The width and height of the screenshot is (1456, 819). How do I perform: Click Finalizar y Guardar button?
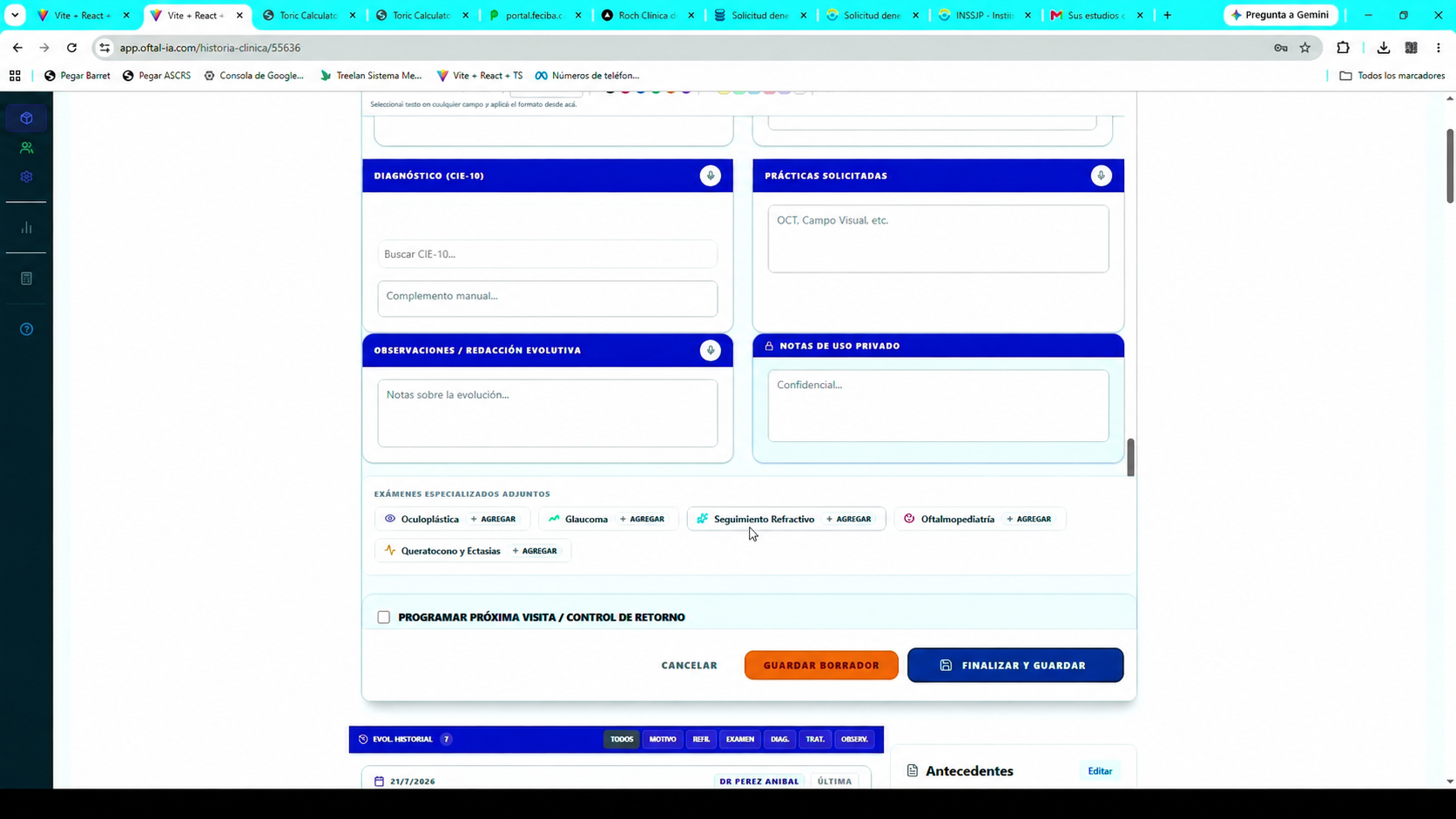1015,665
